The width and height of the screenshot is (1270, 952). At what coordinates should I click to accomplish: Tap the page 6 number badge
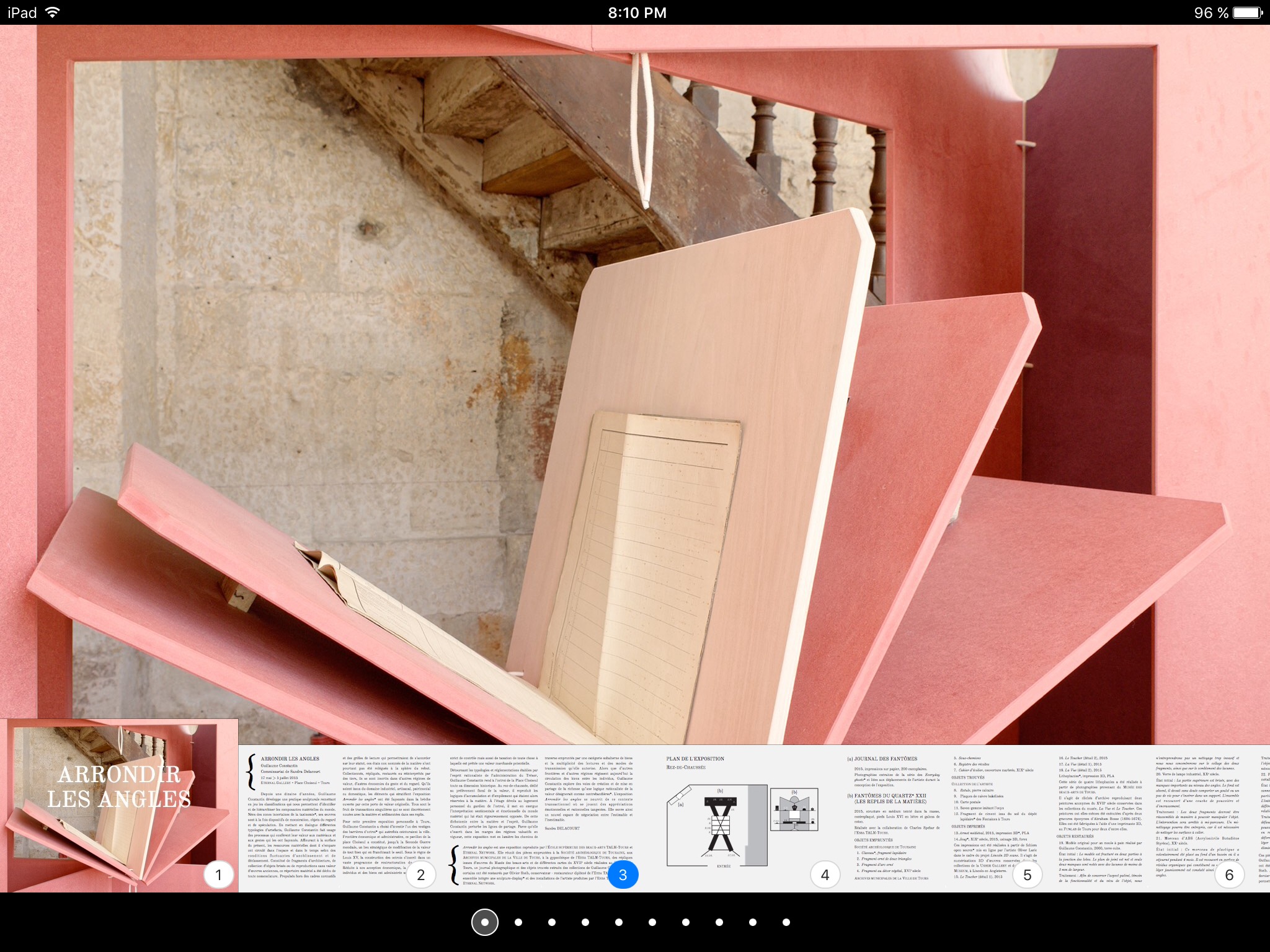pos(1229,875)
